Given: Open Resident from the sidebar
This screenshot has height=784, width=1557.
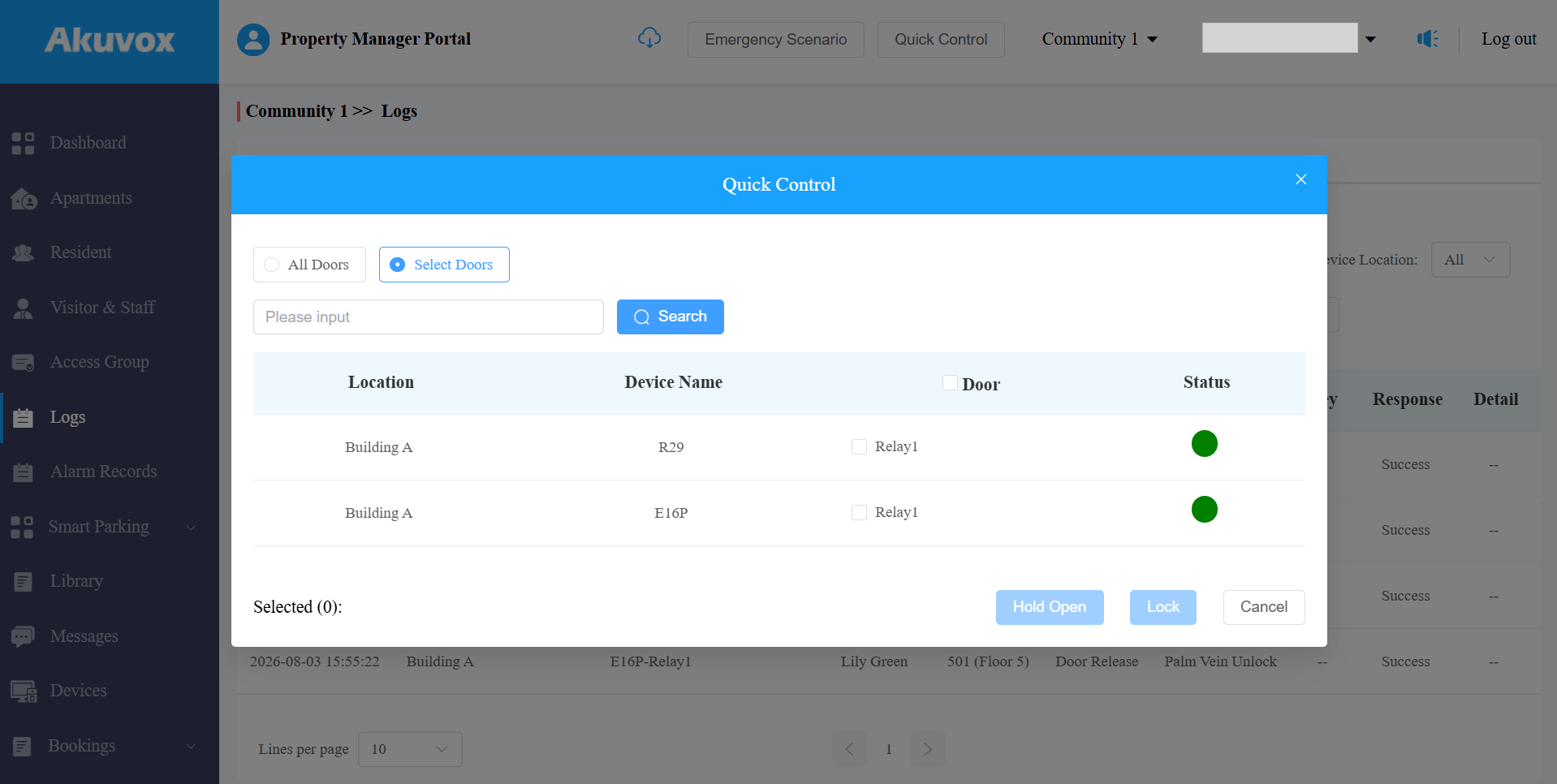Looking at the screenshot, I should (80, 252).
